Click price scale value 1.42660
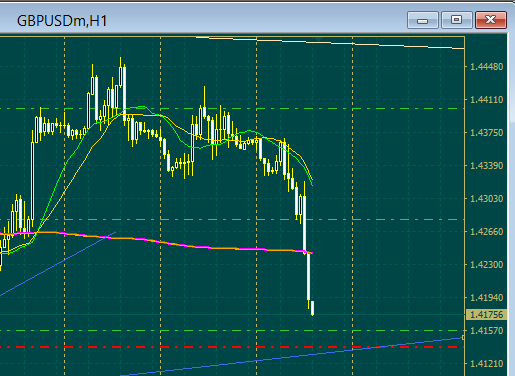This screenshot has height=376, width=515. (x=486, y=232)
